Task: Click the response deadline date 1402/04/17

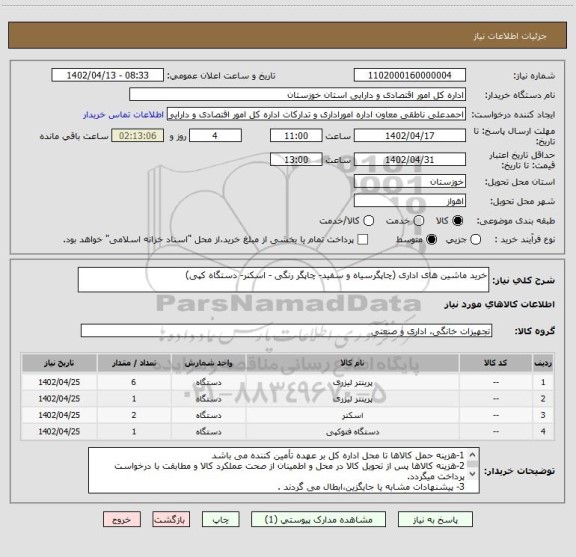Action: [410, 136]
